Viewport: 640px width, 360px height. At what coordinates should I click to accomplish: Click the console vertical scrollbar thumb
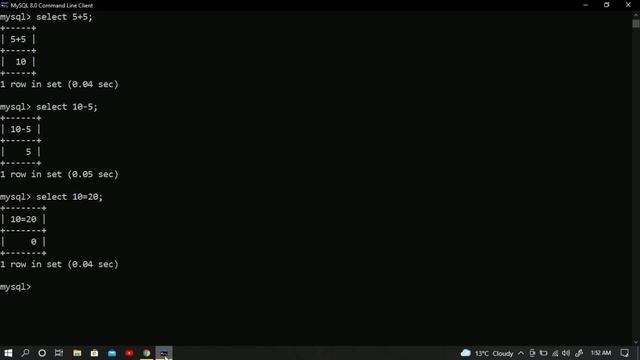[x=636, y=24]
